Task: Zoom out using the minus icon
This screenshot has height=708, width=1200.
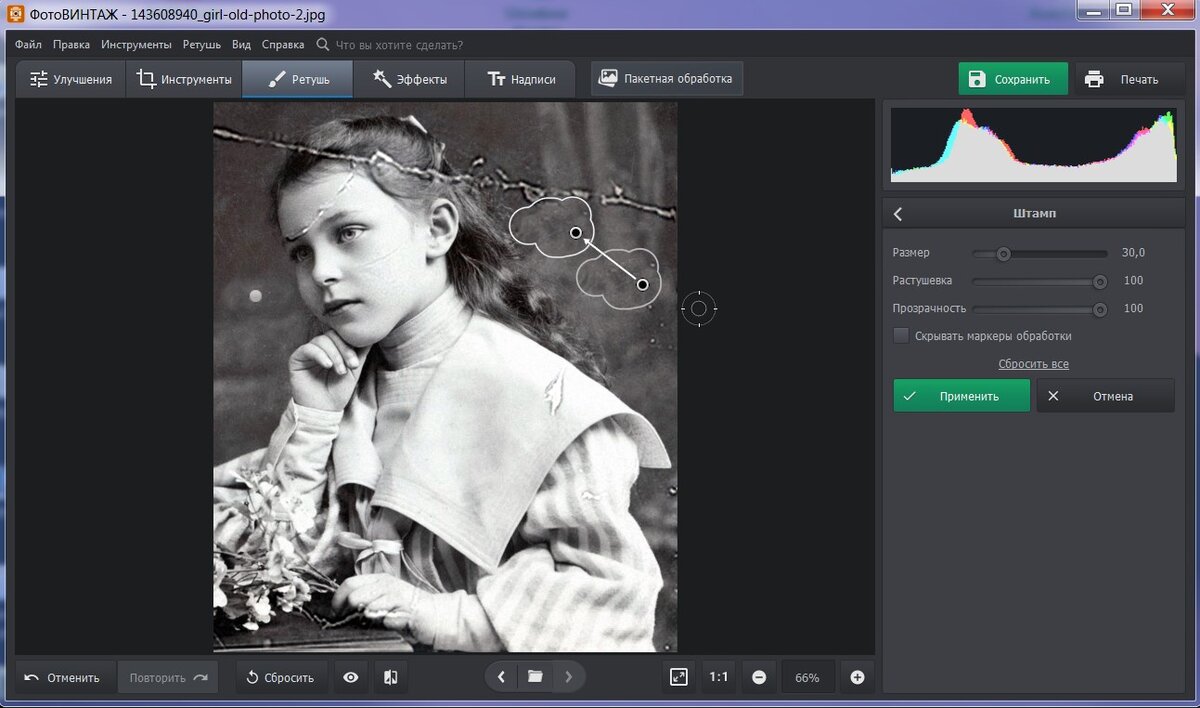Action: (x=759, y=677)
